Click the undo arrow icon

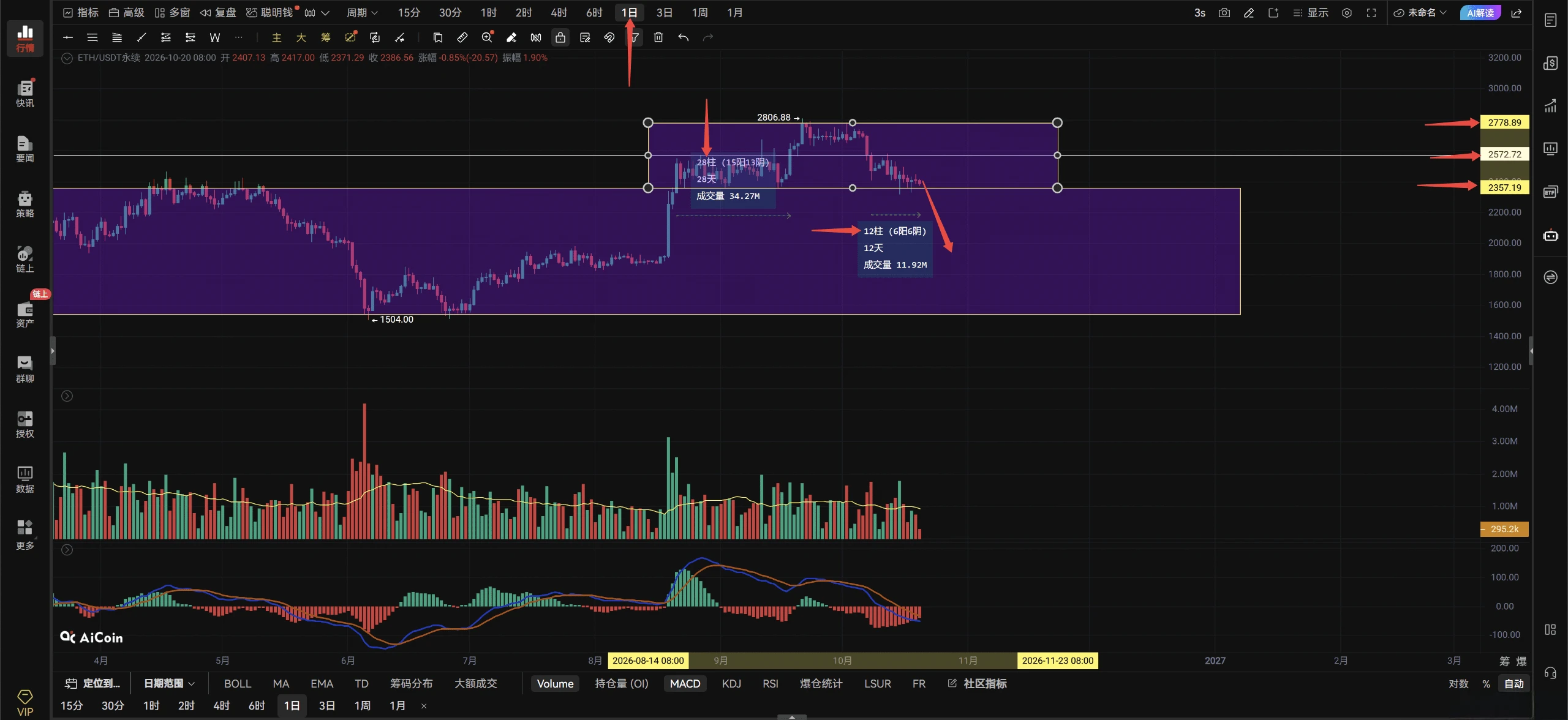(x=684, y=37)
